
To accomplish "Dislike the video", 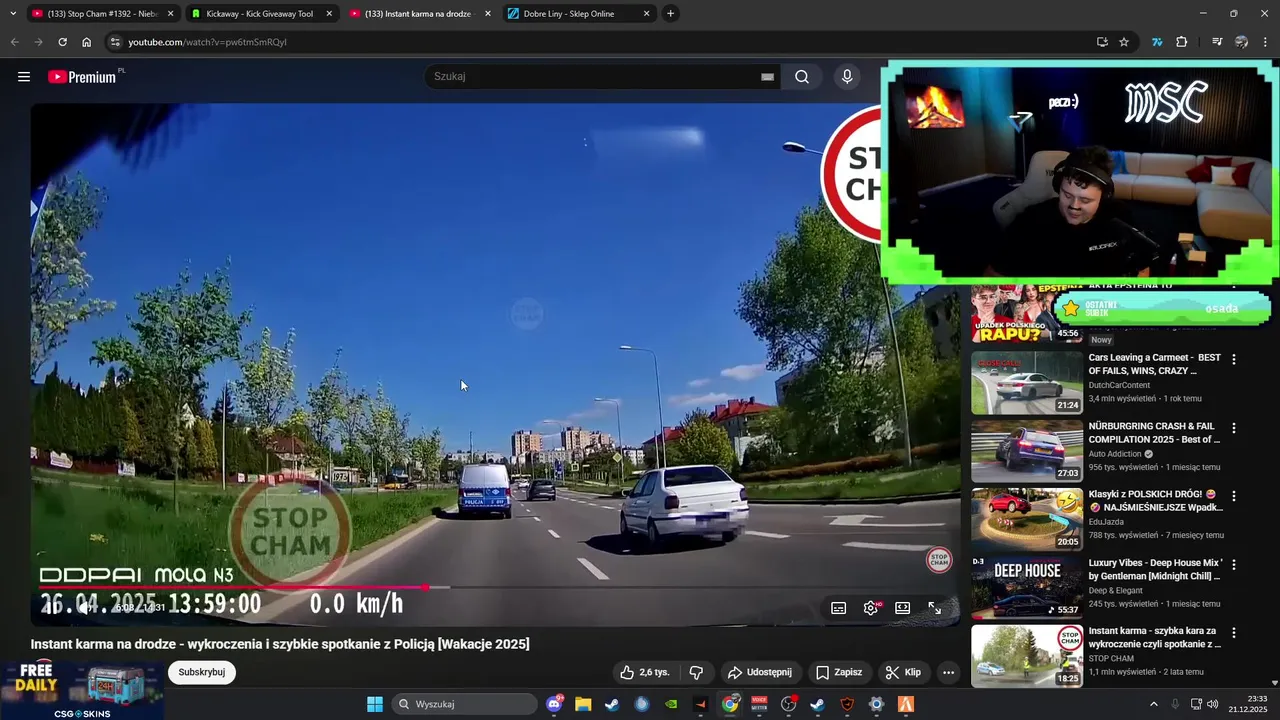I will pyautogui.click(x=697, y=672).
